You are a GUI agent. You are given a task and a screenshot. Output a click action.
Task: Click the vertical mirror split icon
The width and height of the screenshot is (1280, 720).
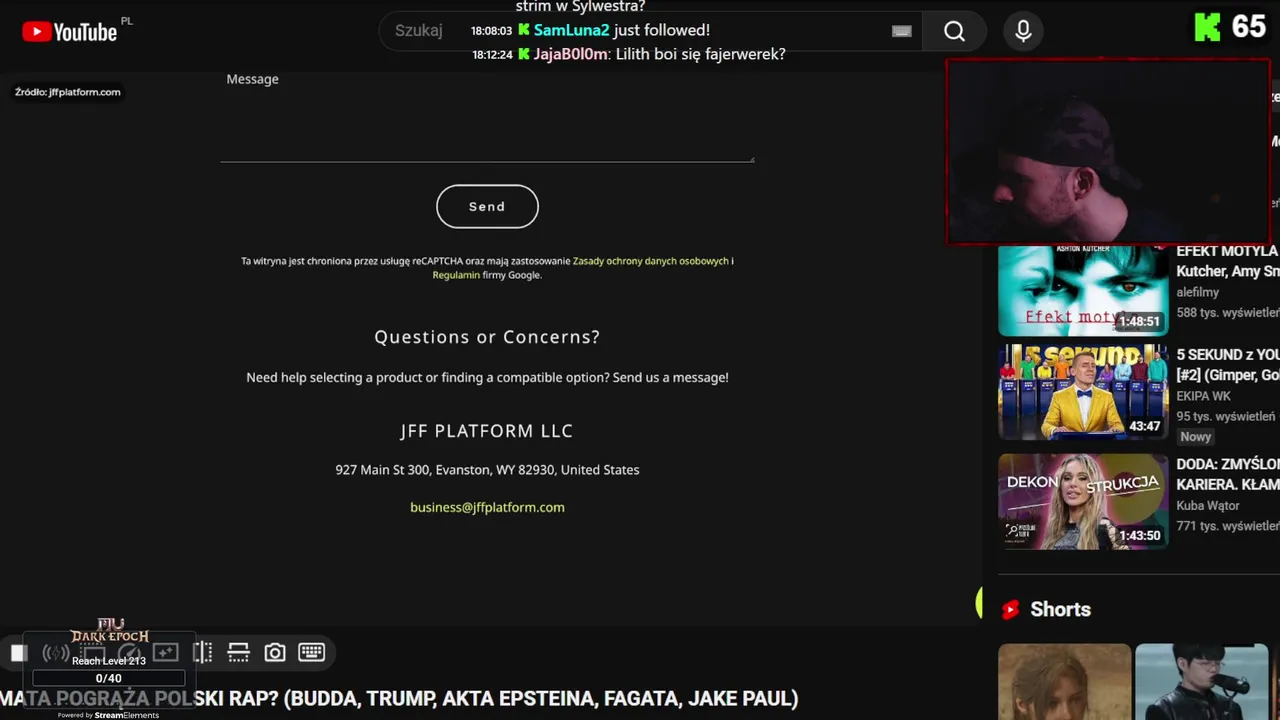tap(202, 653)
